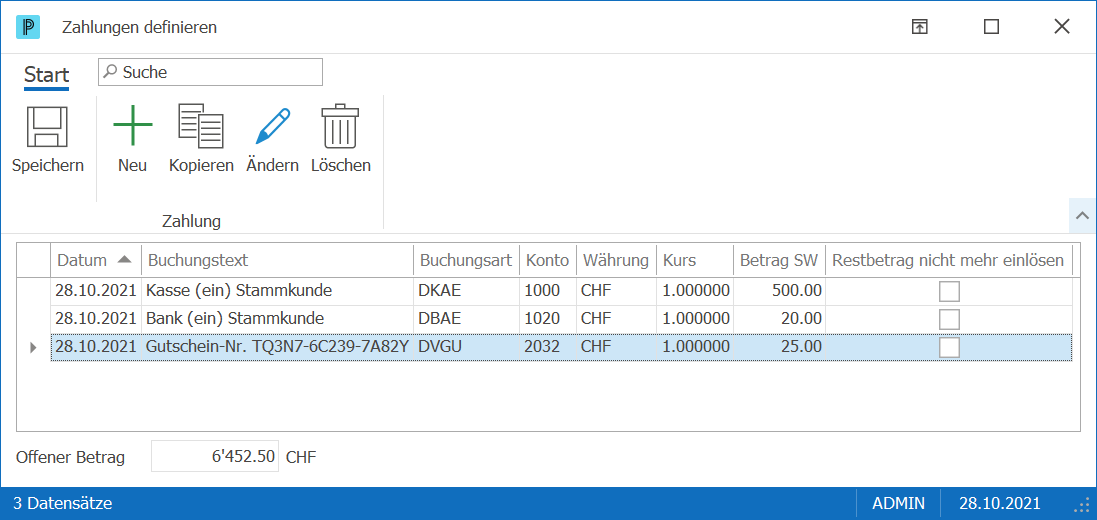Click Konto cell 1000
Viewport: 1097px width, 520px height.
pos(548,291)
